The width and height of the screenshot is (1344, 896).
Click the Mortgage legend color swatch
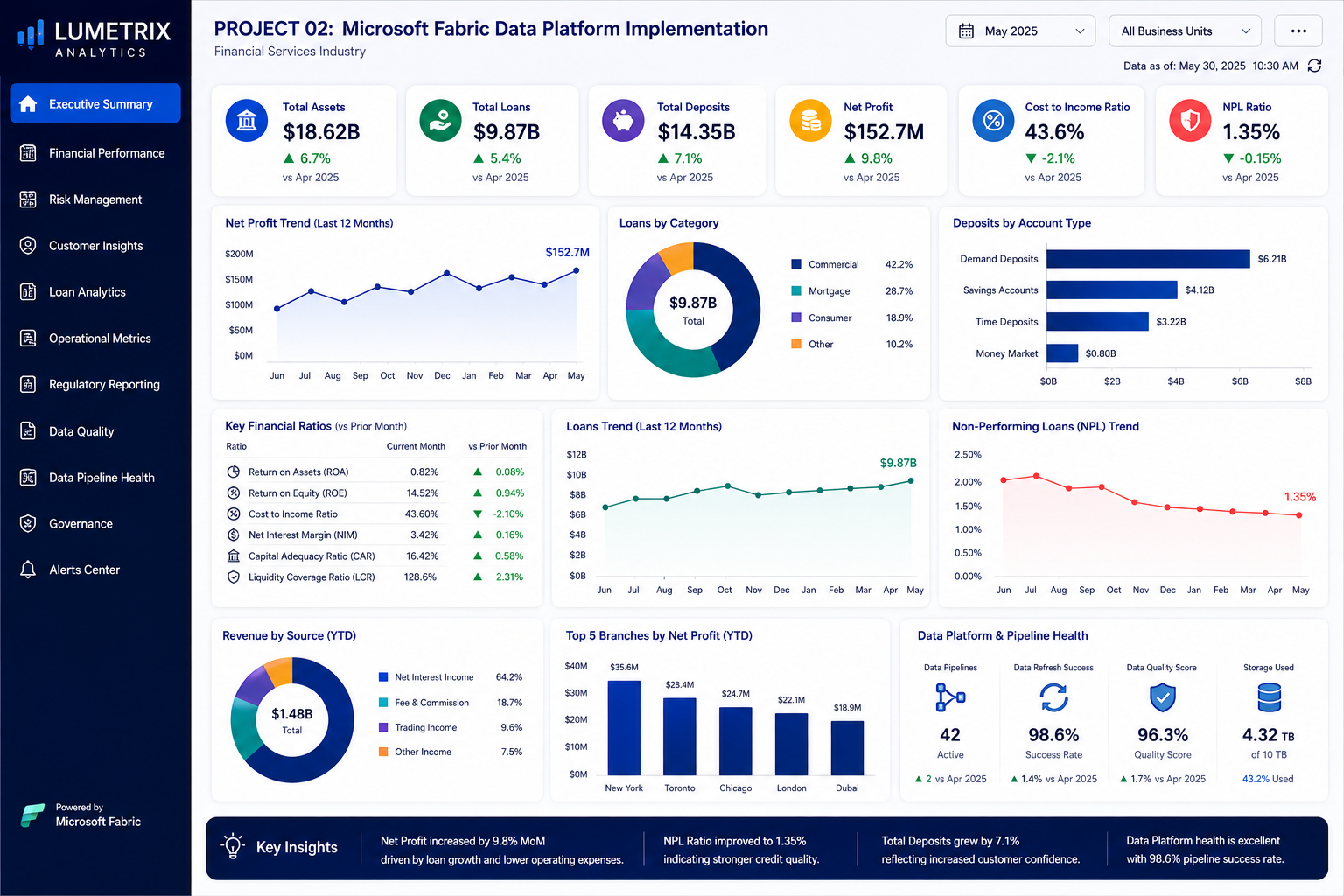coord(796,290)
